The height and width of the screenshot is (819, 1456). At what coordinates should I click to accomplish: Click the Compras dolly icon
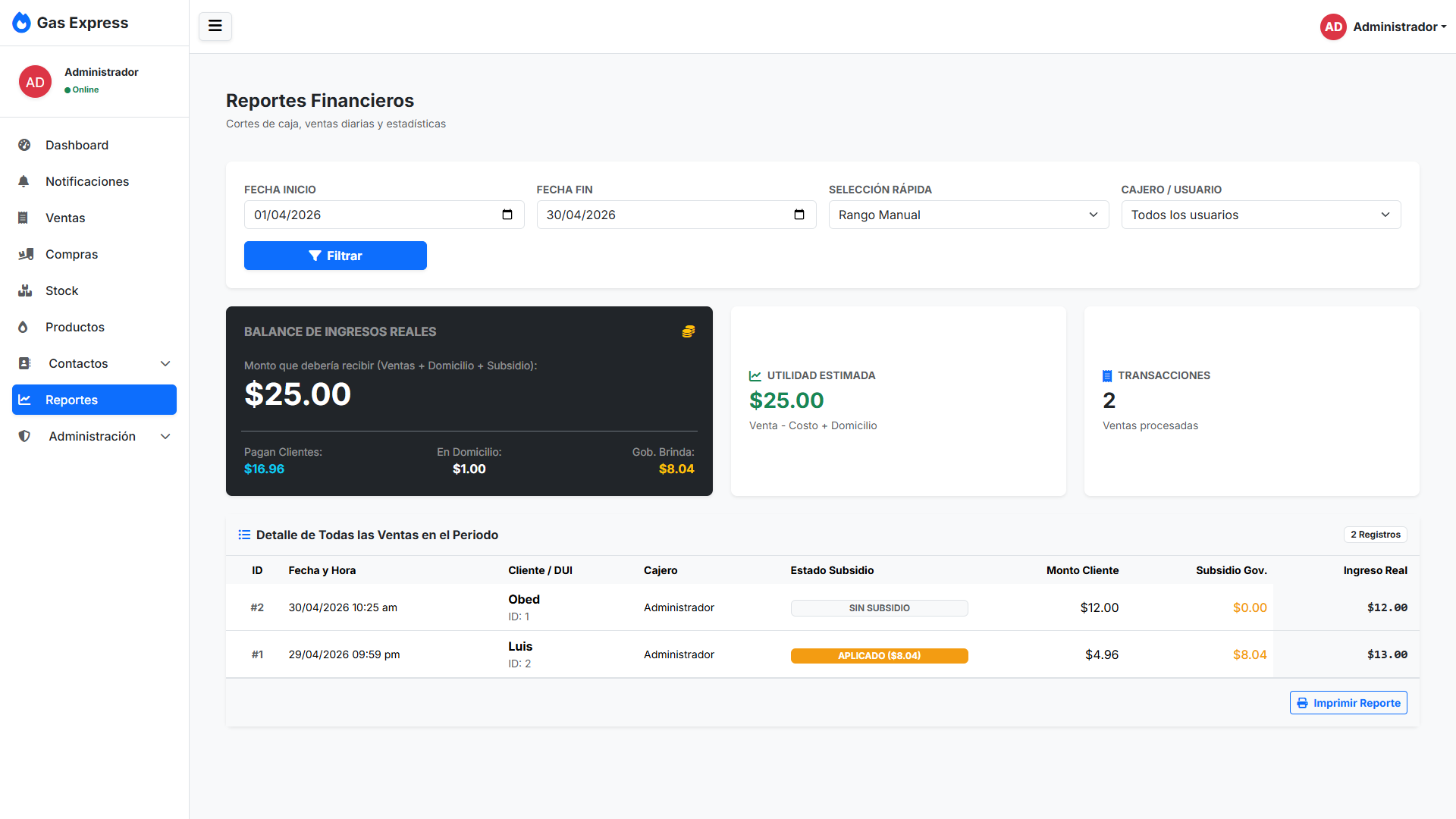26,254
